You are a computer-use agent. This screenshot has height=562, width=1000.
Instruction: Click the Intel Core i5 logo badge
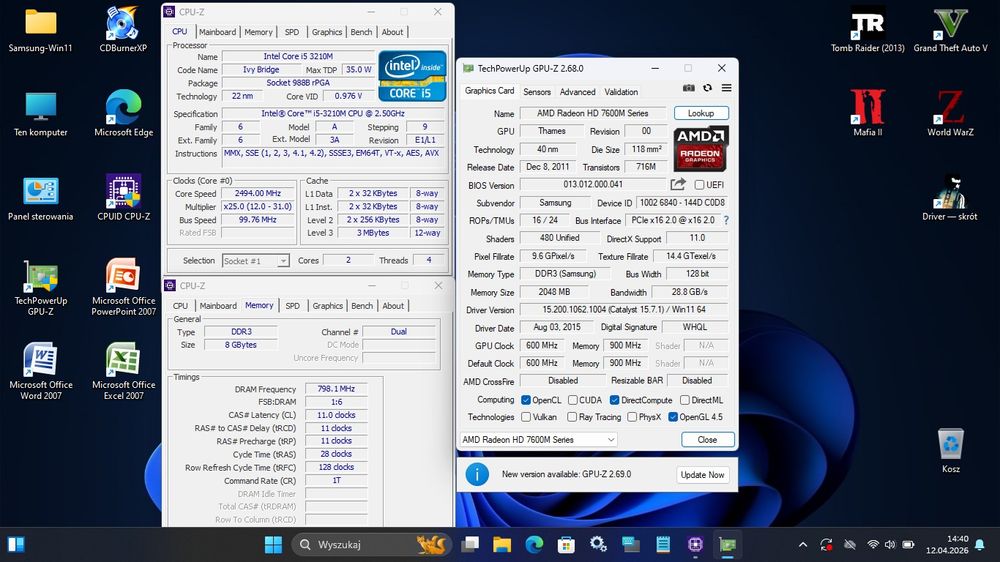point(412,76)
